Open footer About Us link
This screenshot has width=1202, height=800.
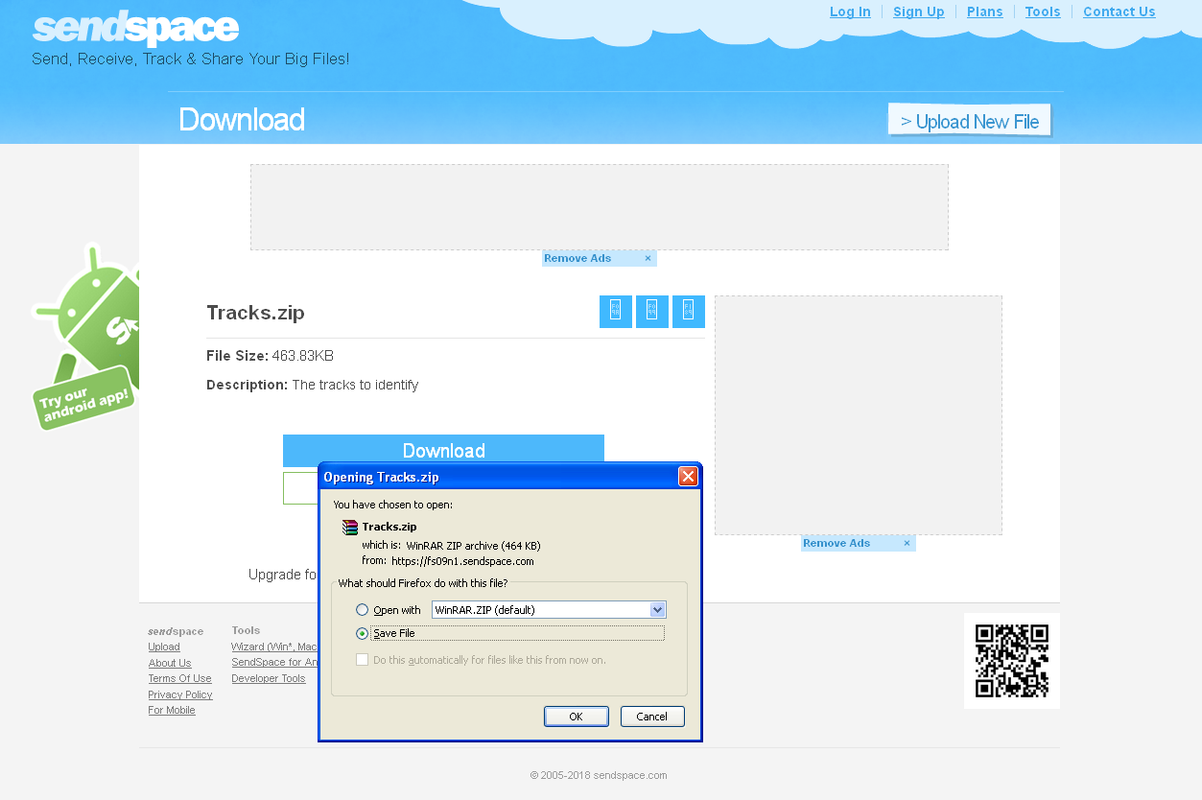click(169, 663)
